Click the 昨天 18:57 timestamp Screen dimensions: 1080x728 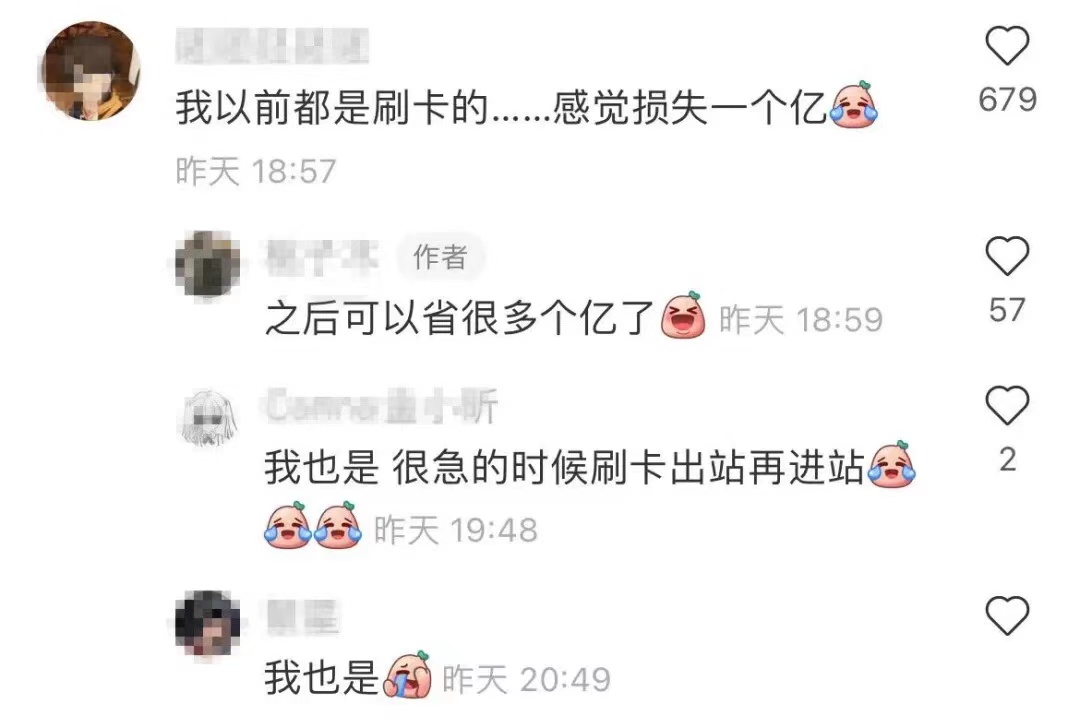coord(256,171)
